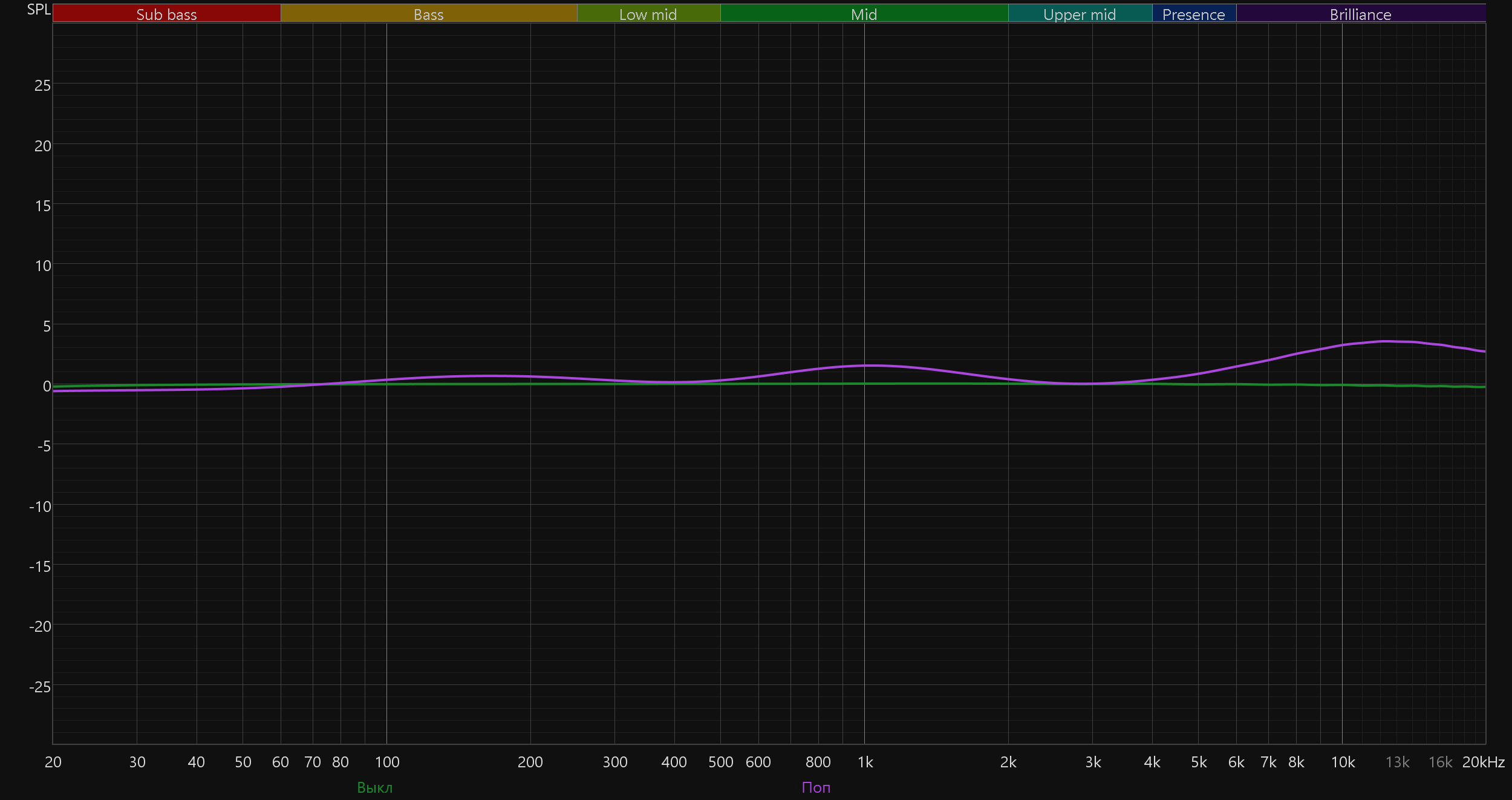Click the blue Presence band header

point(1193,14)
